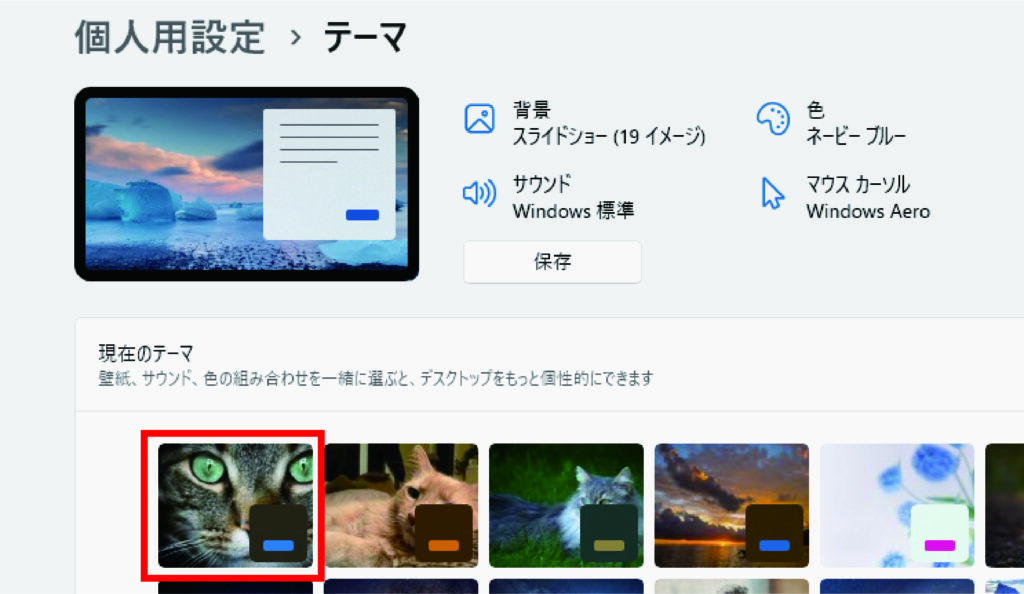
Task: Click the background picture icon
Action: (480, 118)
